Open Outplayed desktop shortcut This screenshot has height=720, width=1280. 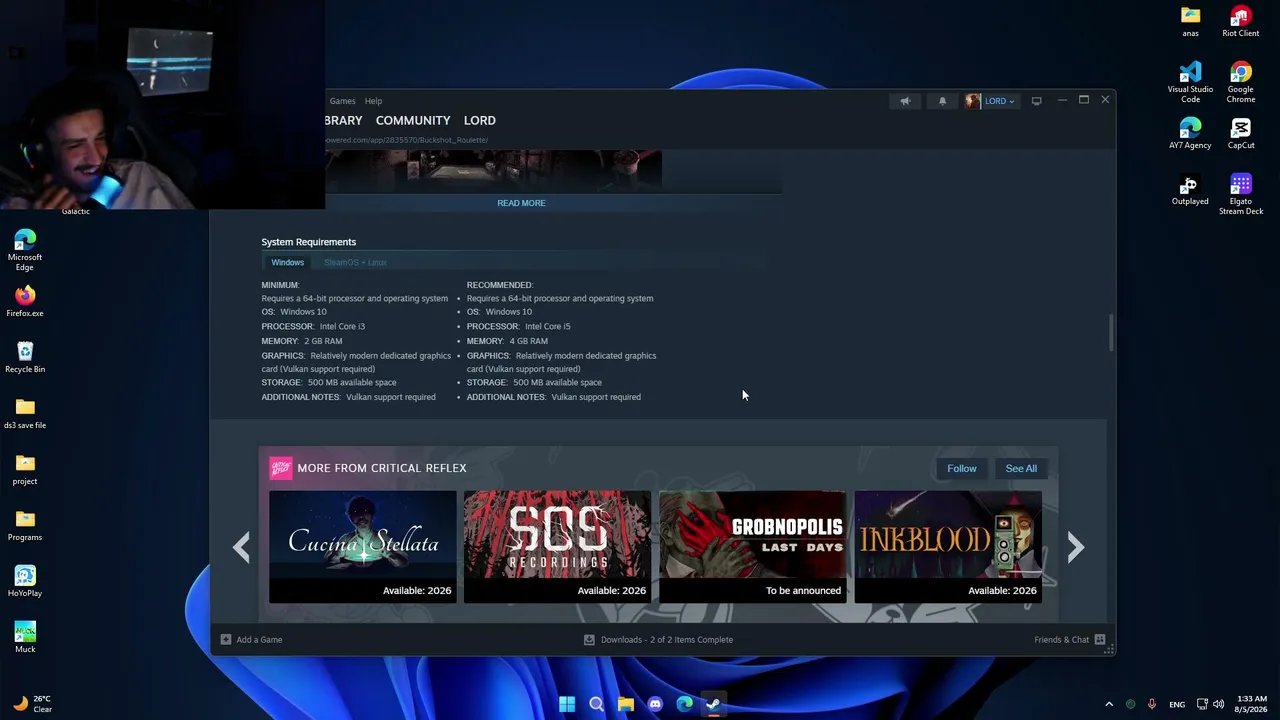tap(1190, 190)
